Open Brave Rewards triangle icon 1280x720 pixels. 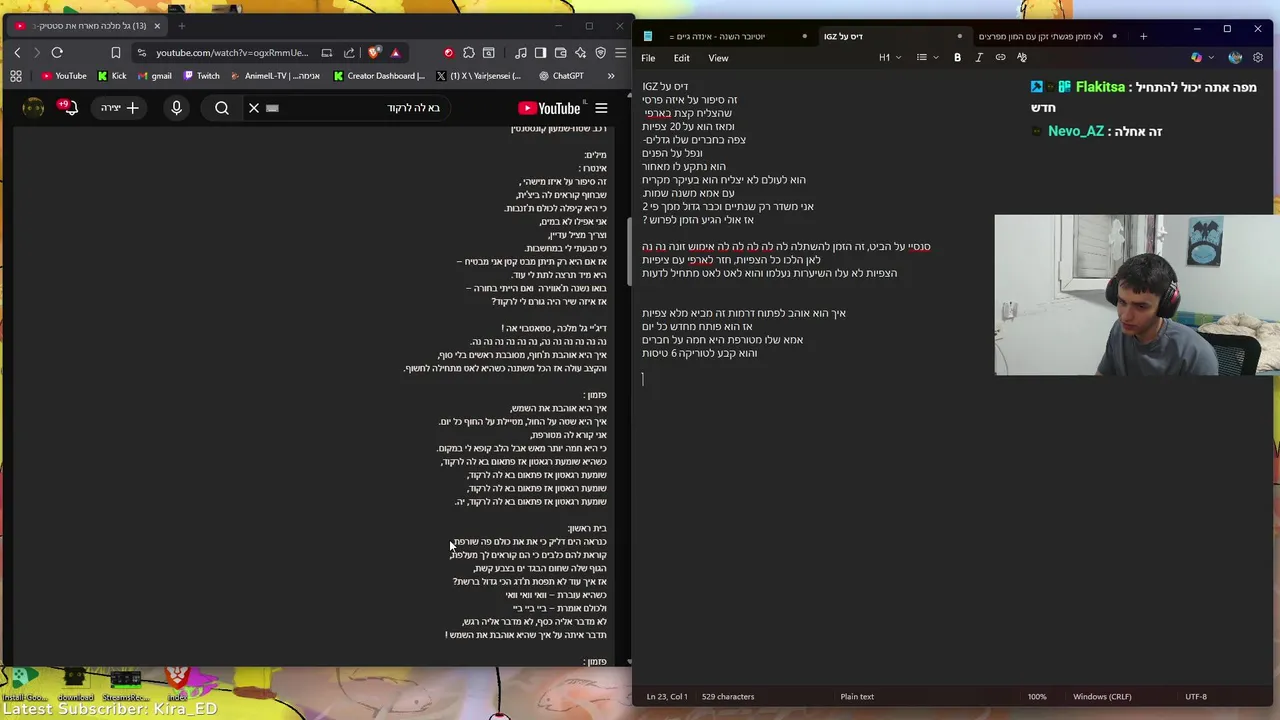(395, 53)
